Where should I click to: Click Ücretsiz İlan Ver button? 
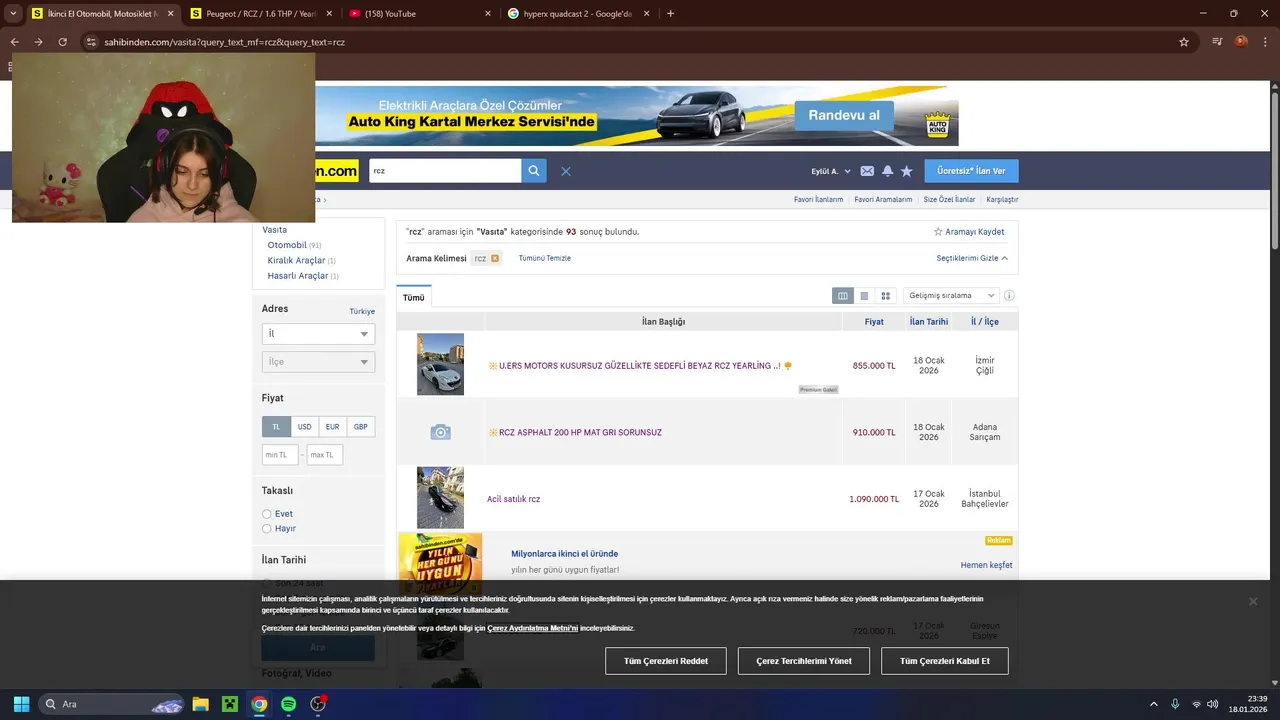(x=971, y=171)
